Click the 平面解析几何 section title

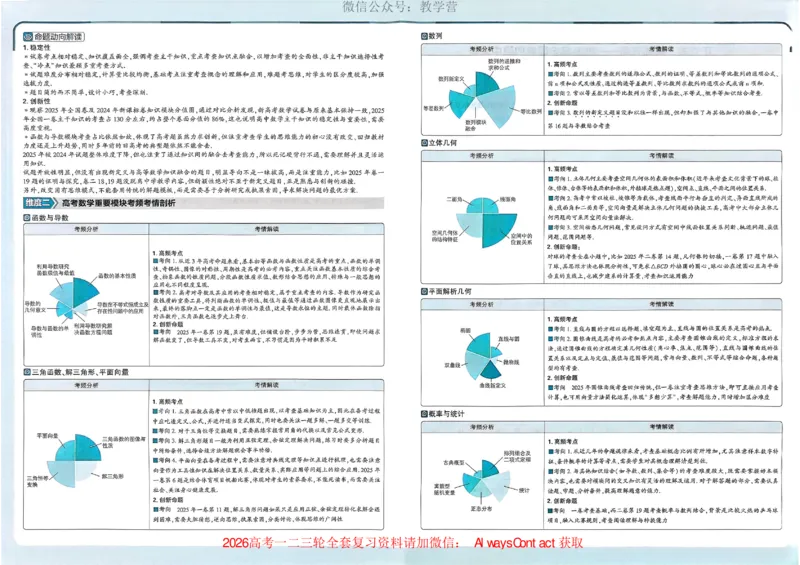pyautogui.click(x=449, y=291)
